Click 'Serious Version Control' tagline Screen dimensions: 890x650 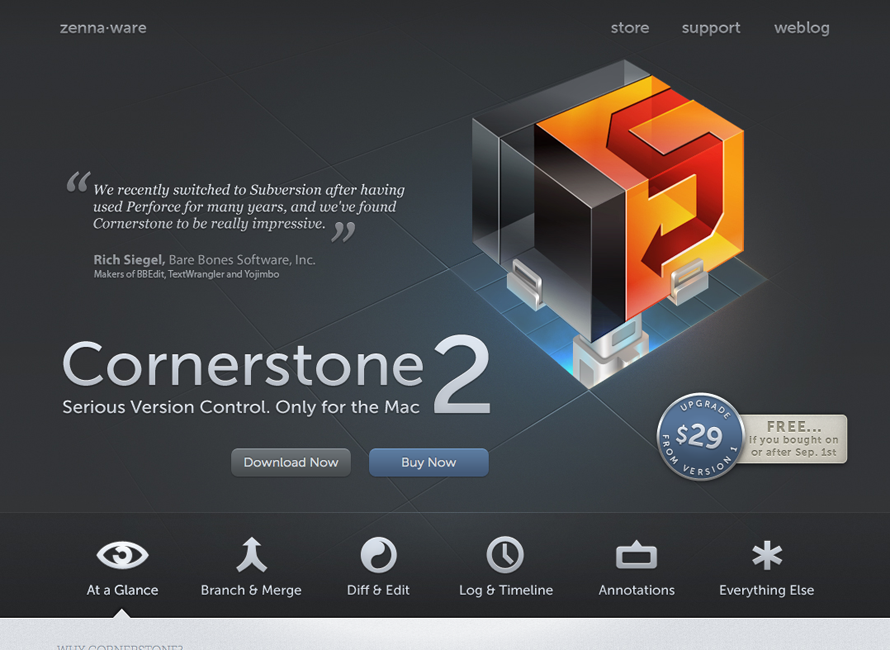[x=241, y=407]
